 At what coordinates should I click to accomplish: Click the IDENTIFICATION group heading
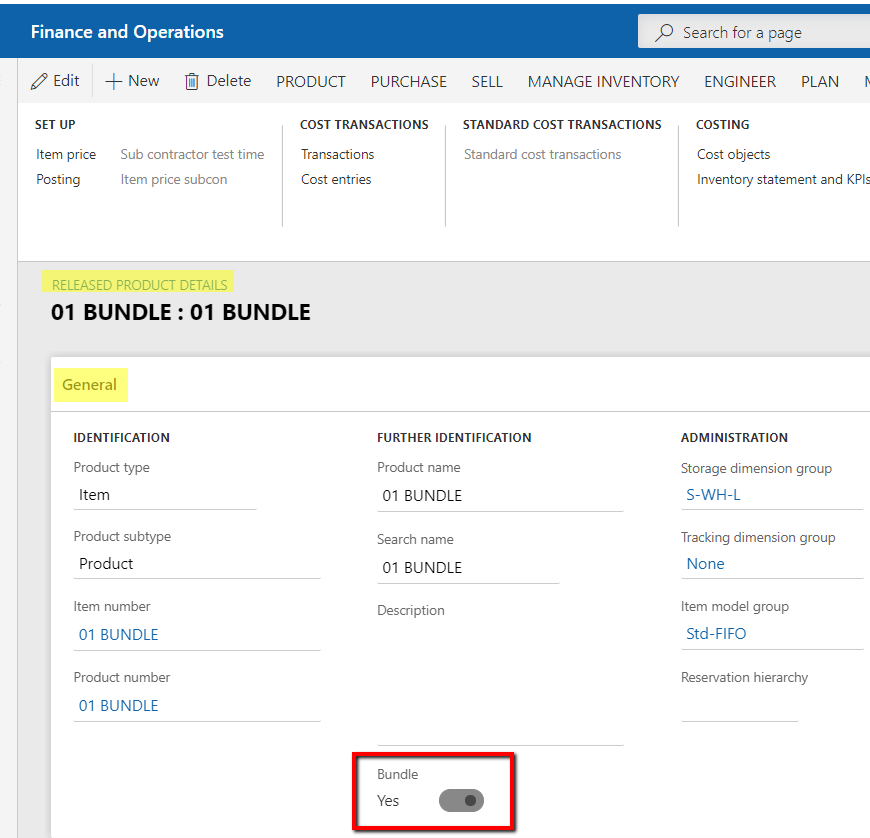point(122,437)
